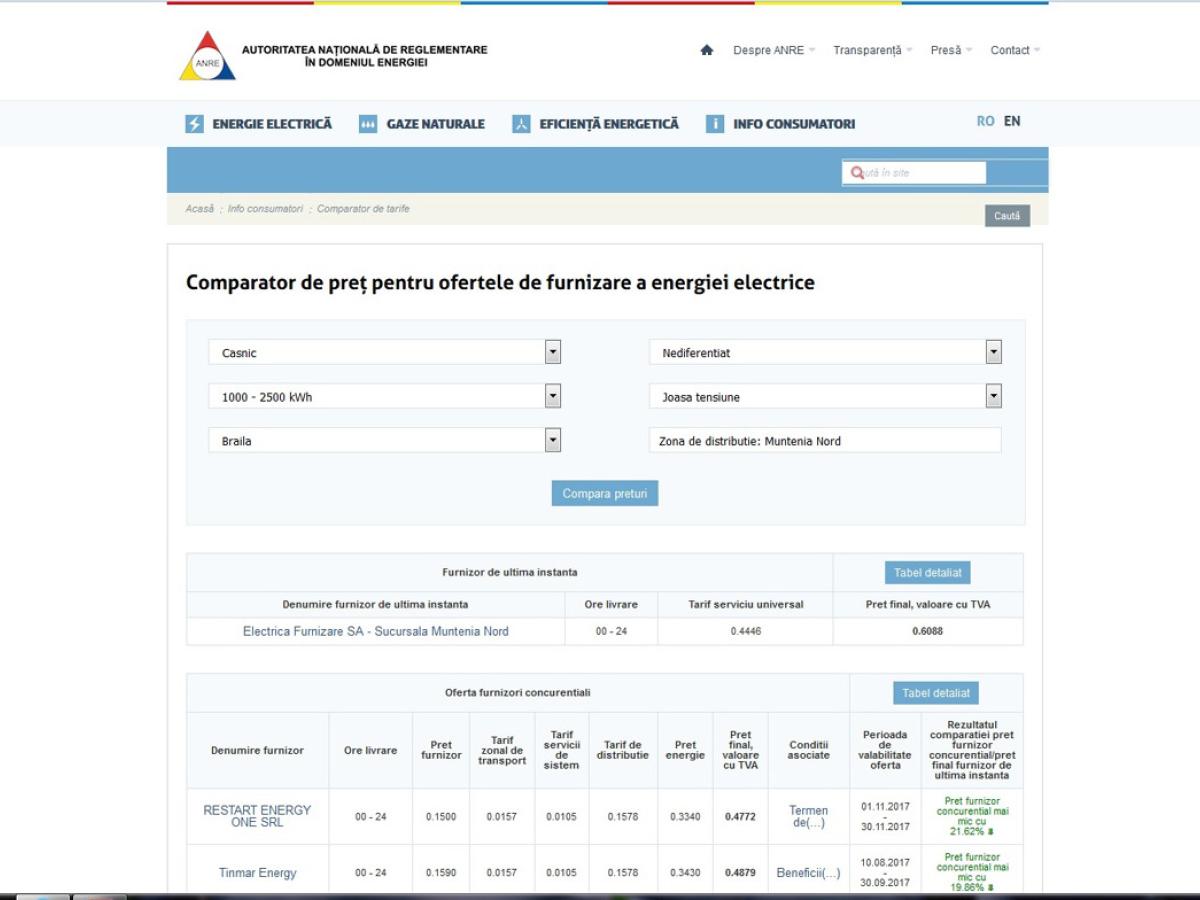The image size is (1200, 900).
Task: Switch language to EN
Action: tap(1012, 121)
